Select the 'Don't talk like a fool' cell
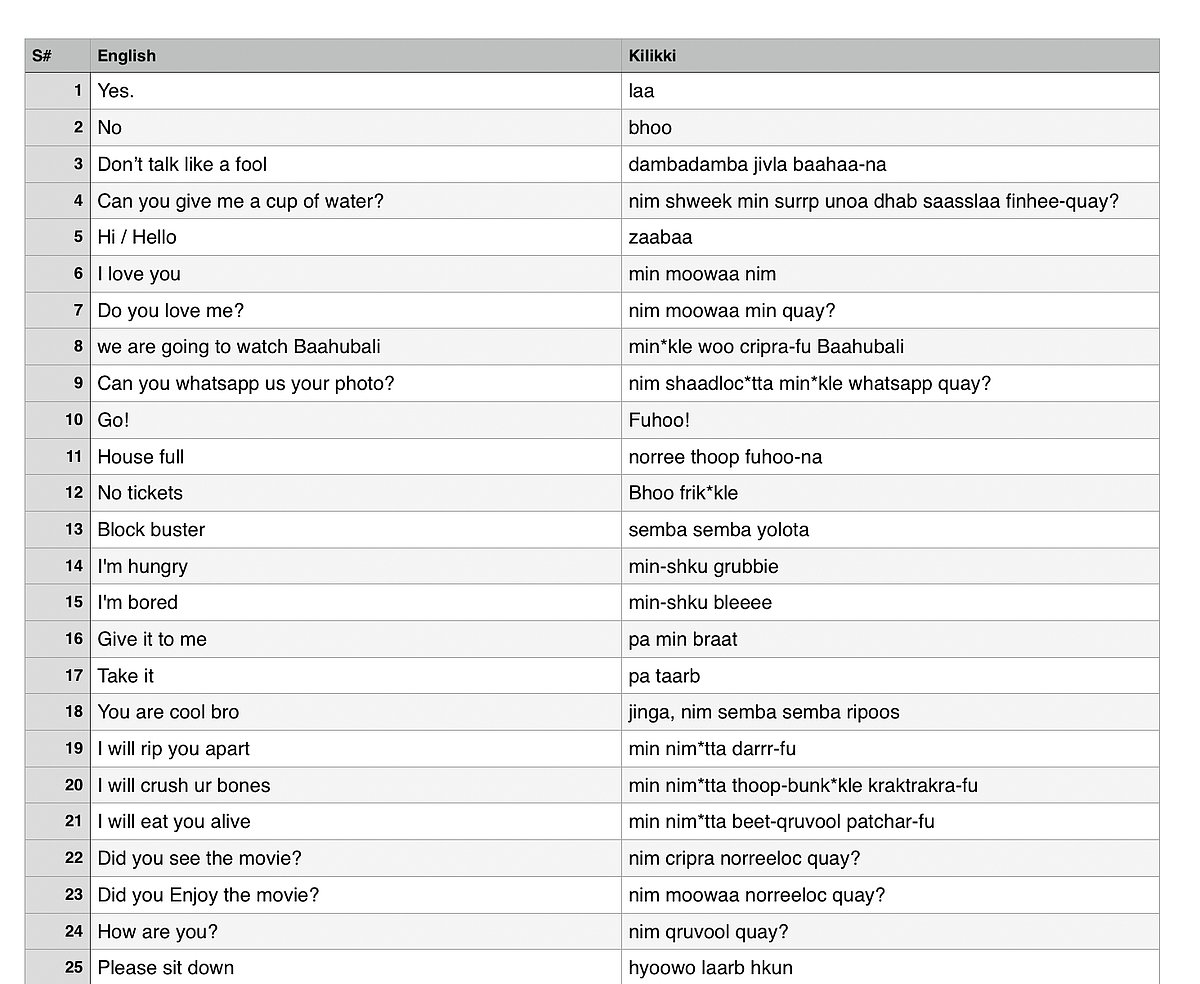The height and width of the screenshot is (984, 1200). tap(355, 164)
